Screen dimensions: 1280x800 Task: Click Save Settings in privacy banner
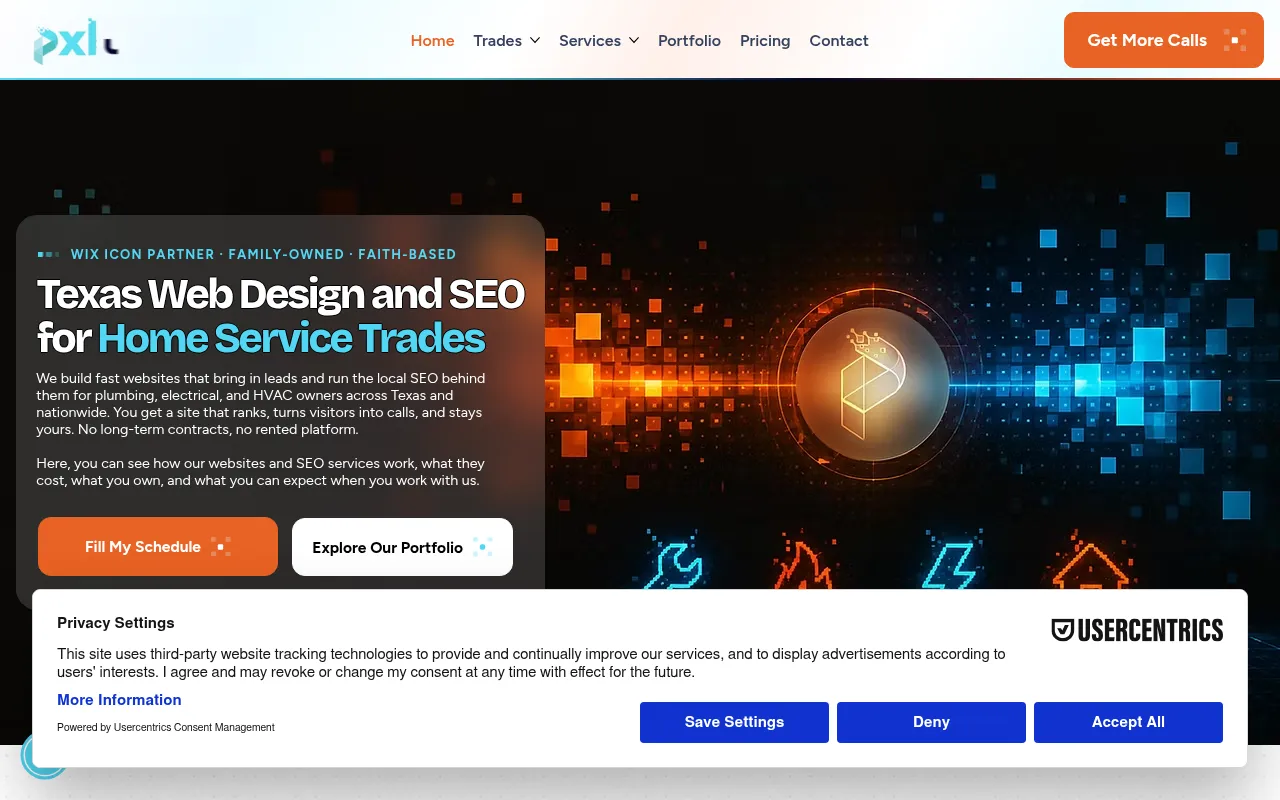point(734,722)
